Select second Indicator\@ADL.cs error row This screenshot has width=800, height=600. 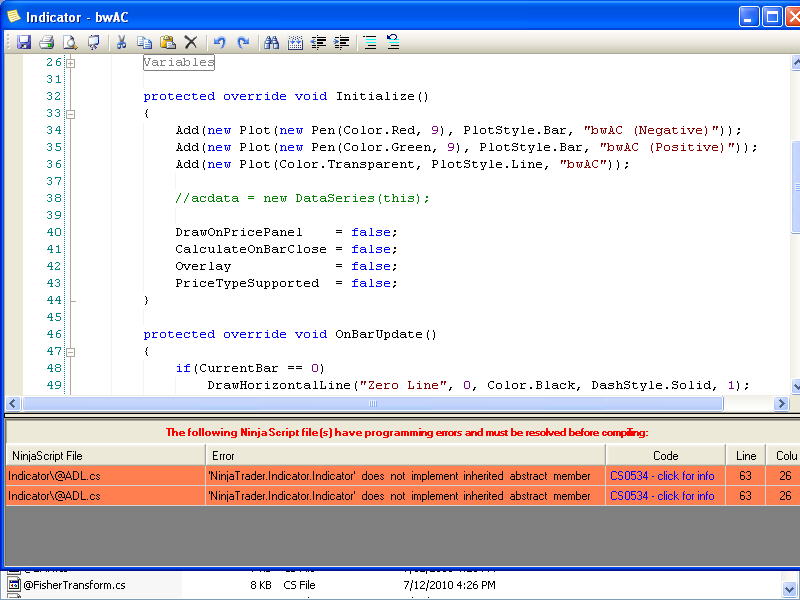(x=403, y=495)
